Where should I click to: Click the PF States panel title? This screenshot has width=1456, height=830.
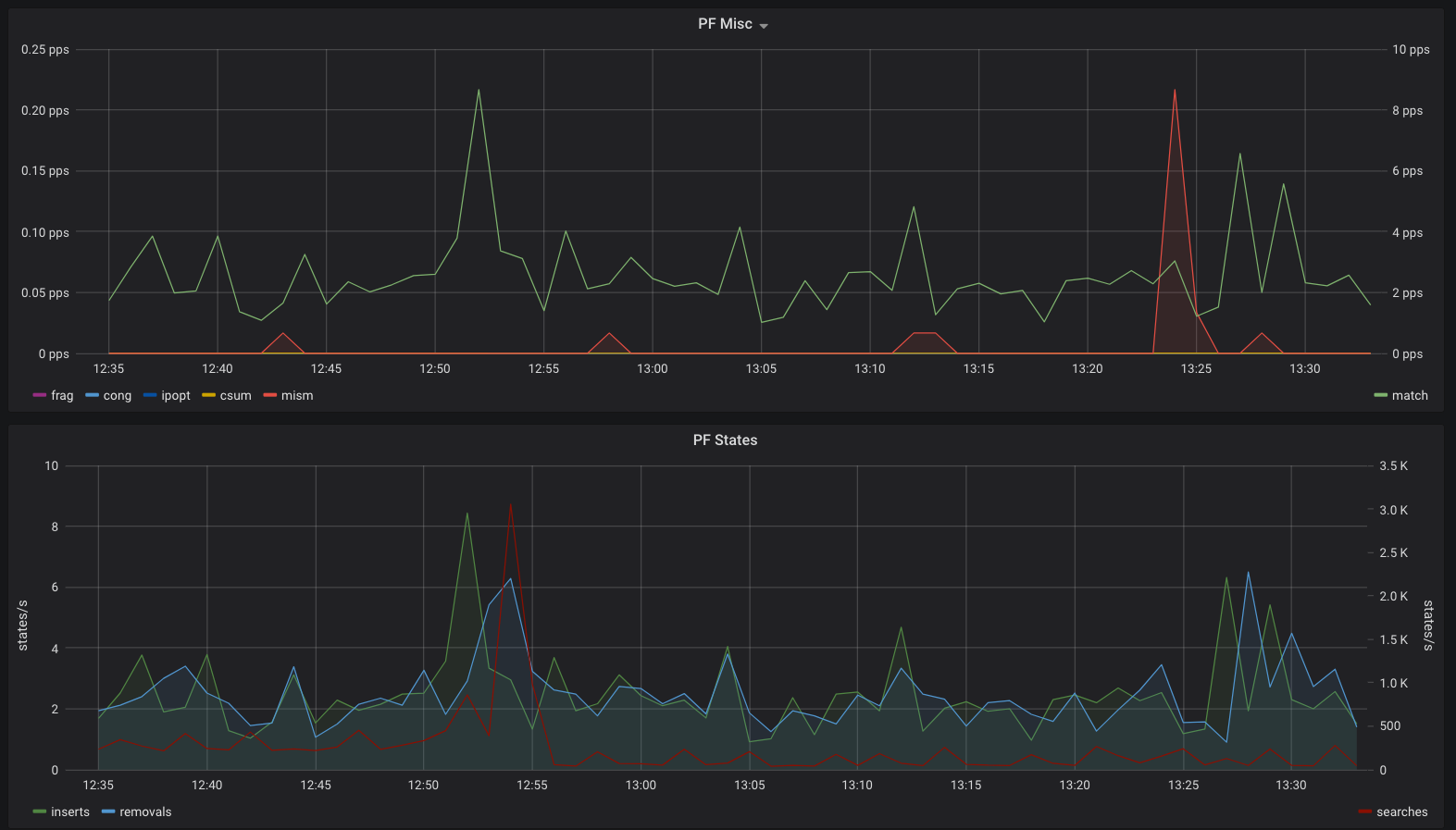pos(725,440)
